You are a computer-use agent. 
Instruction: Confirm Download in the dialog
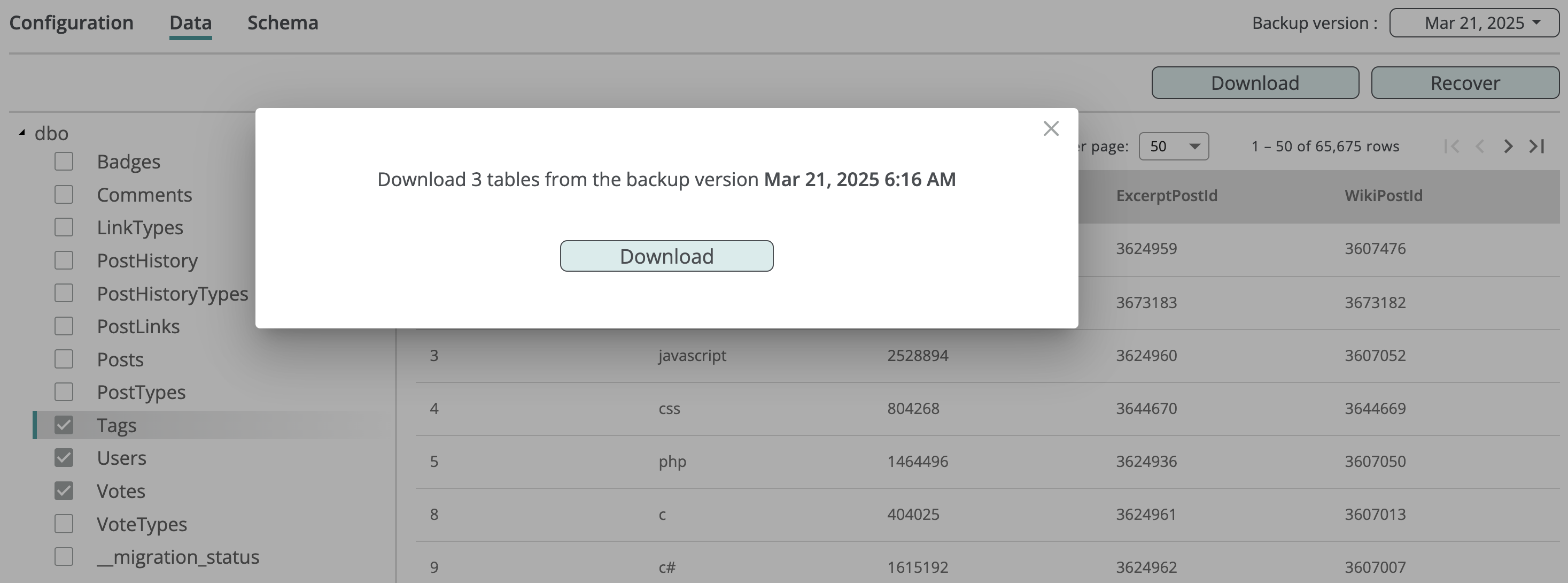tap(666, 256)
